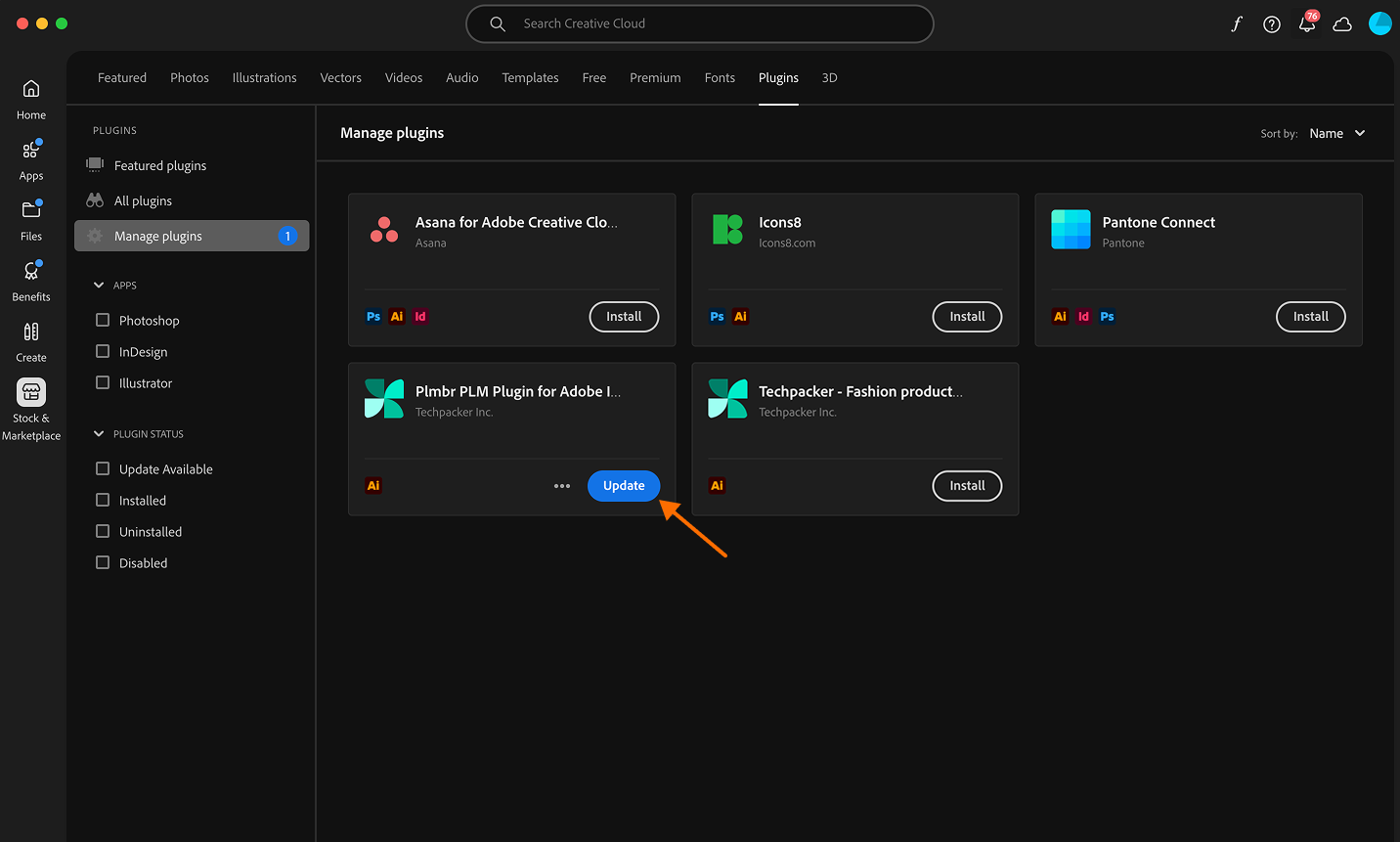
Task: Update the Plmbr PLM Plugin
Action: [623, 485]
